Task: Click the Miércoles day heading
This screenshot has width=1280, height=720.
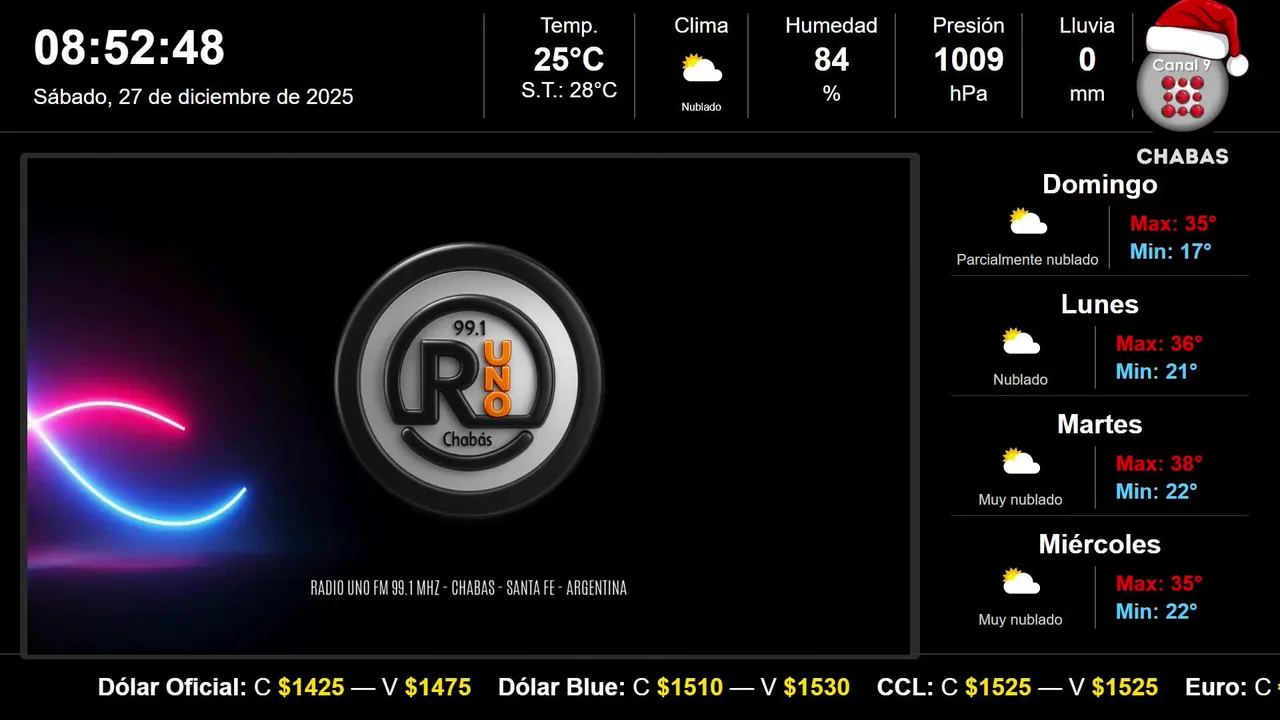Action: coord(1100,544)
